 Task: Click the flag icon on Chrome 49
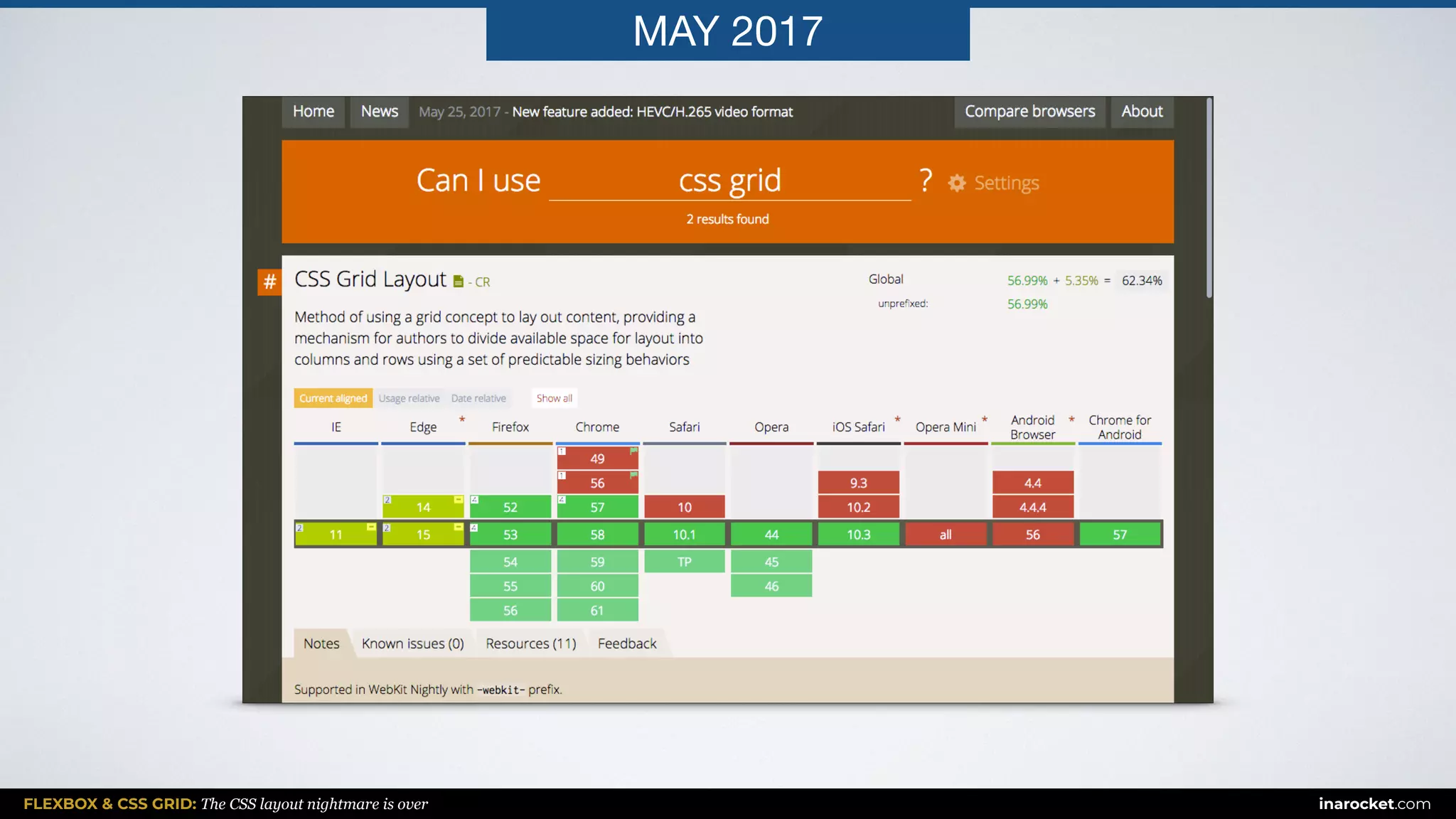pyautogui.click(x=633, y=451)
